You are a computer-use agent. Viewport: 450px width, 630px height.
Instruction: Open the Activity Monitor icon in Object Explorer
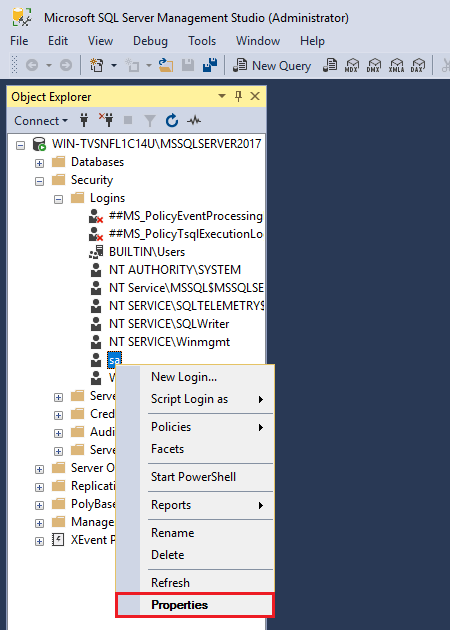[194, 121]
